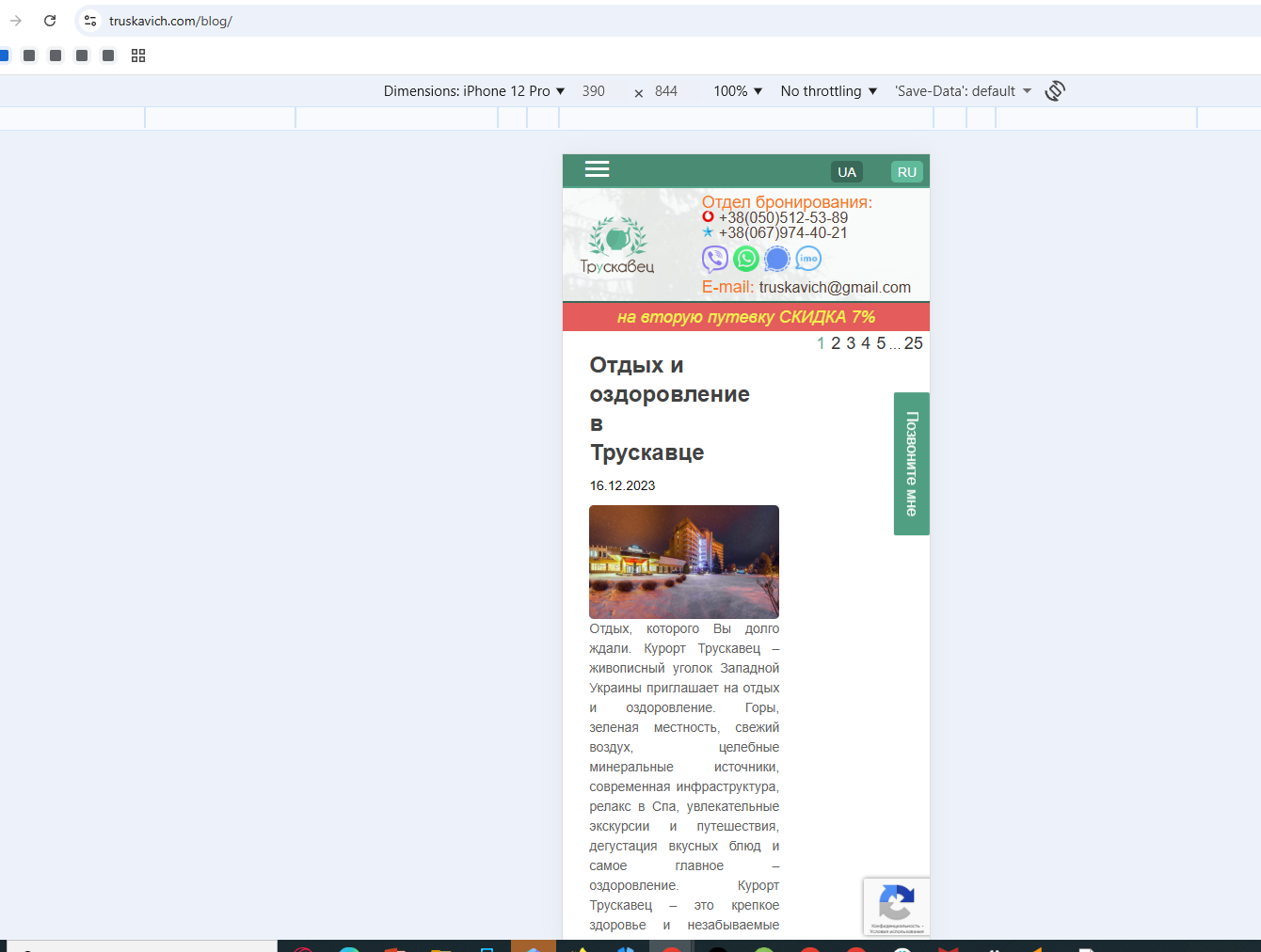This screenshot has height=952, width=1261.
Task: Call phone number +38(050)512-53-89
Action: pos(783,217)
